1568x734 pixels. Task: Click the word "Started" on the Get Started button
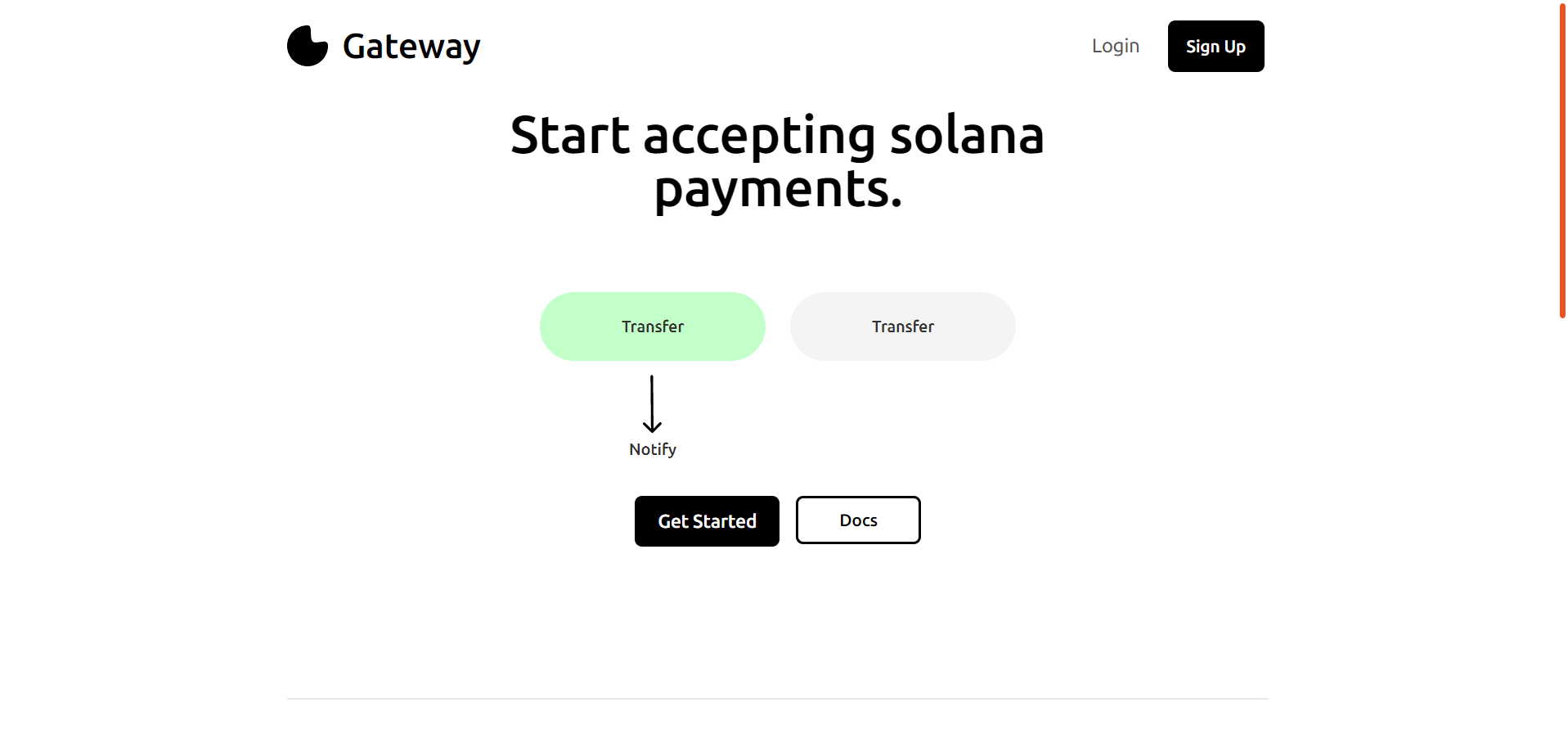click(x=724, y=521)
